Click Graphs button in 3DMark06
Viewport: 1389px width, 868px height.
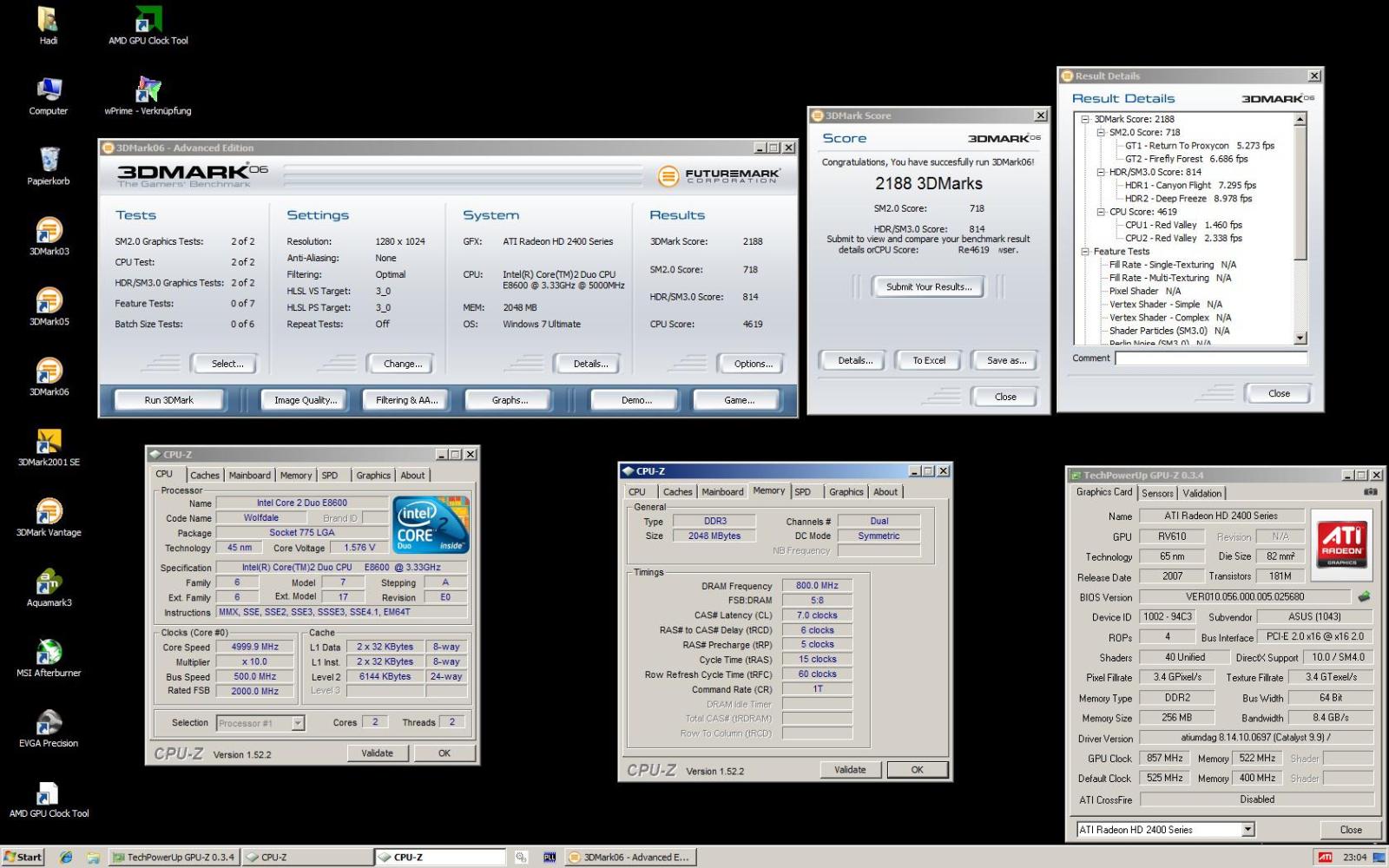pyautogui.click(x=510, y=400)
